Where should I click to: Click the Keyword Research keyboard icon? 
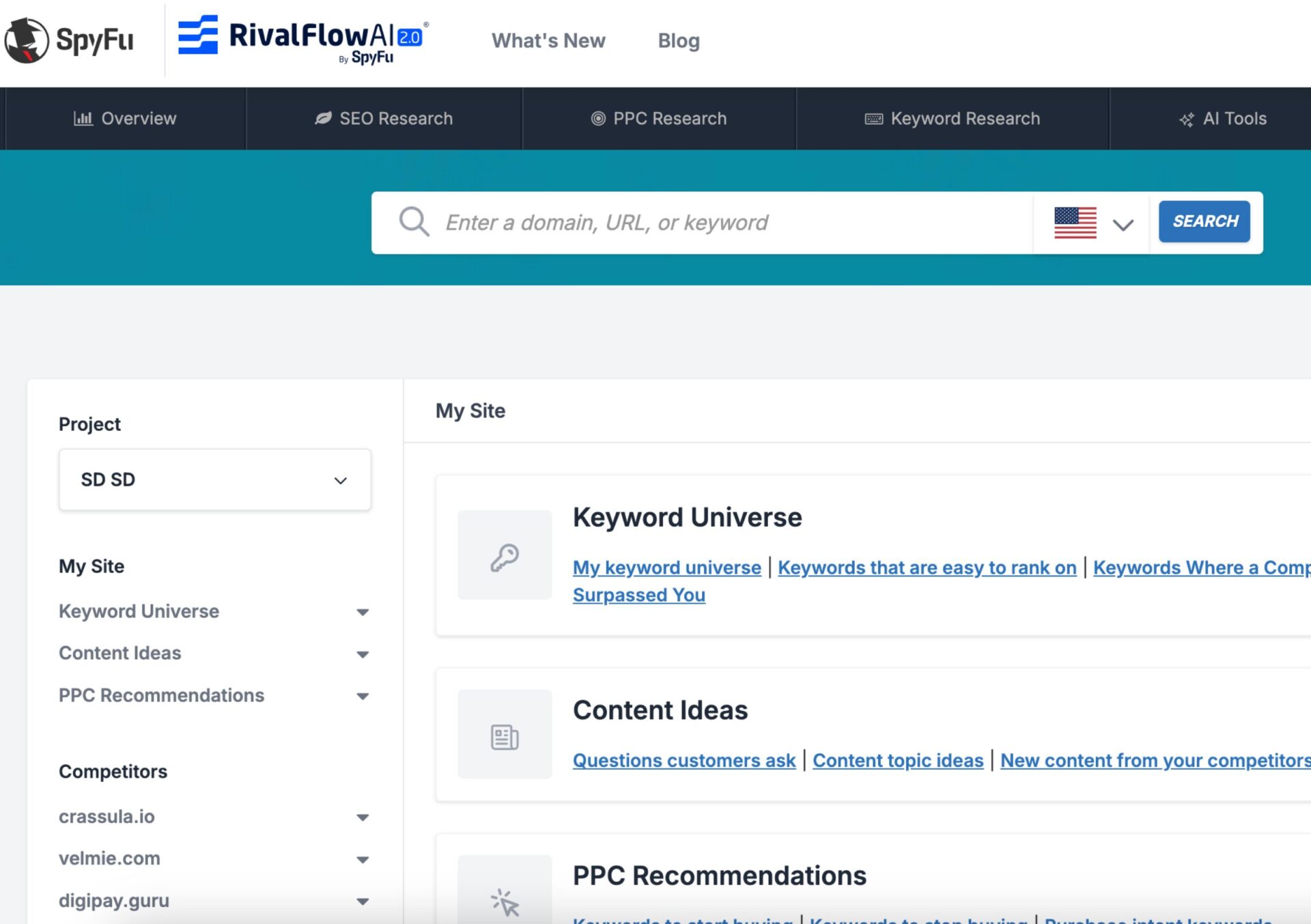(x=874, y=119)
